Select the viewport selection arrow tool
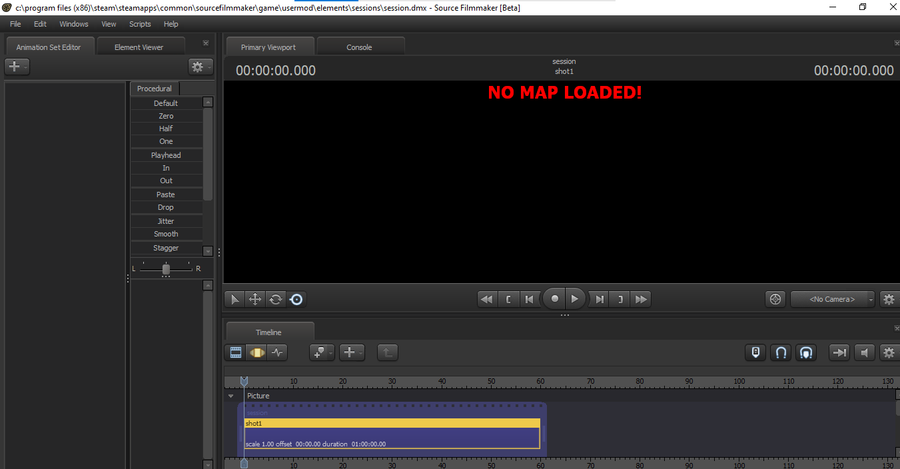The width and height of the screenshot is (900, 469). point(234,299)
